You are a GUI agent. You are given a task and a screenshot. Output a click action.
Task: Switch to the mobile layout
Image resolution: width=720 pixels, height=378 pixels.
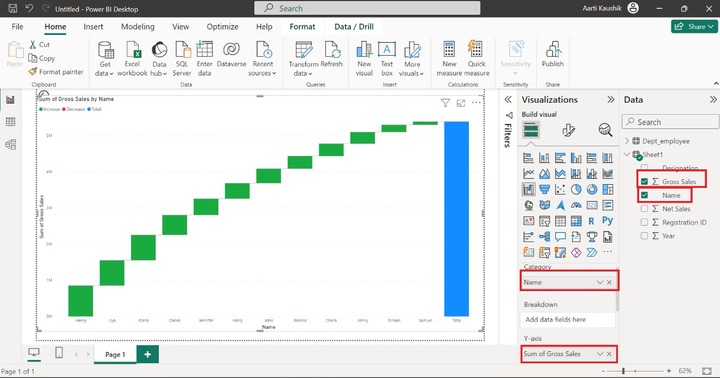click(59, 352)
